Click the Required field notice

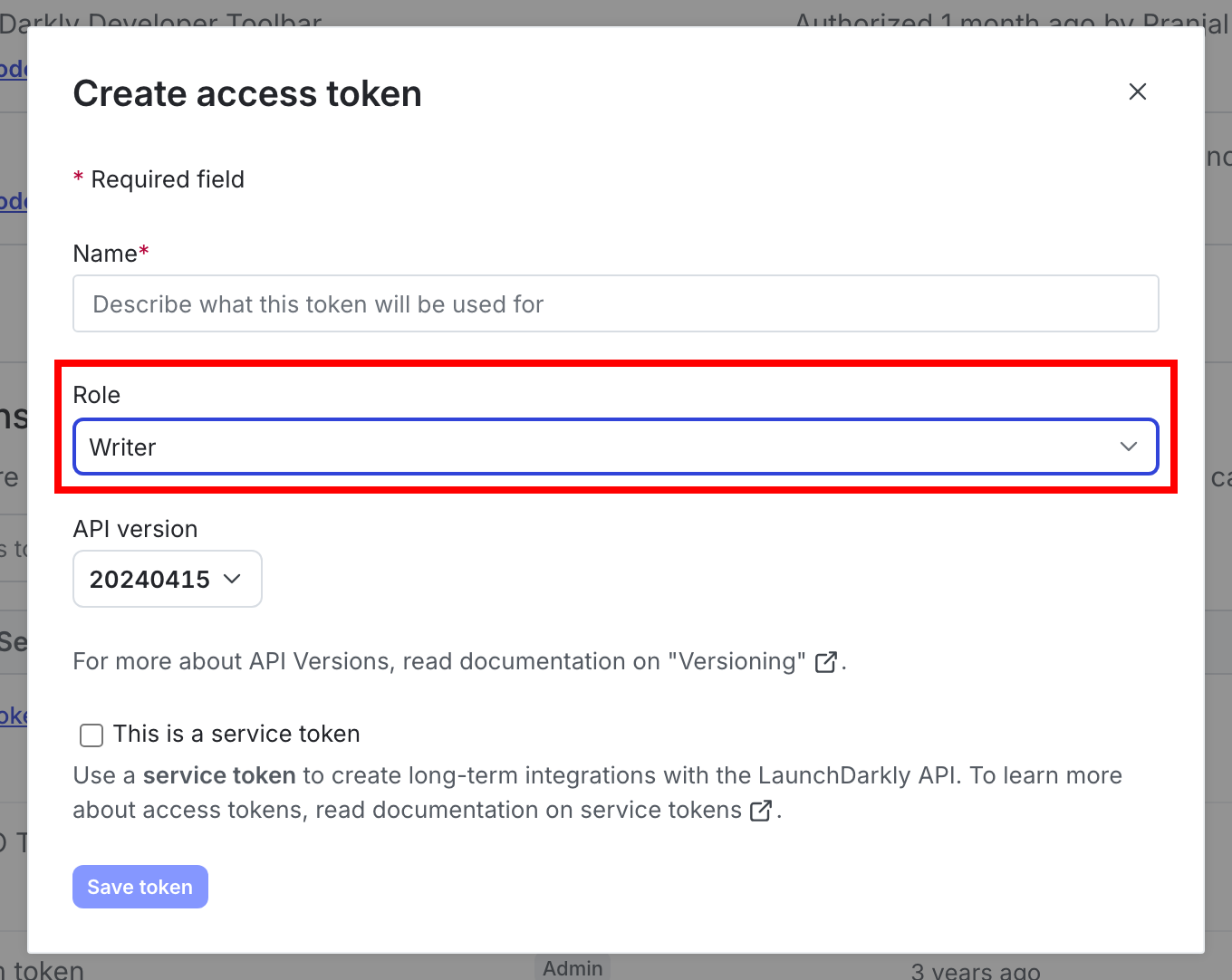[x=159, y=179]
